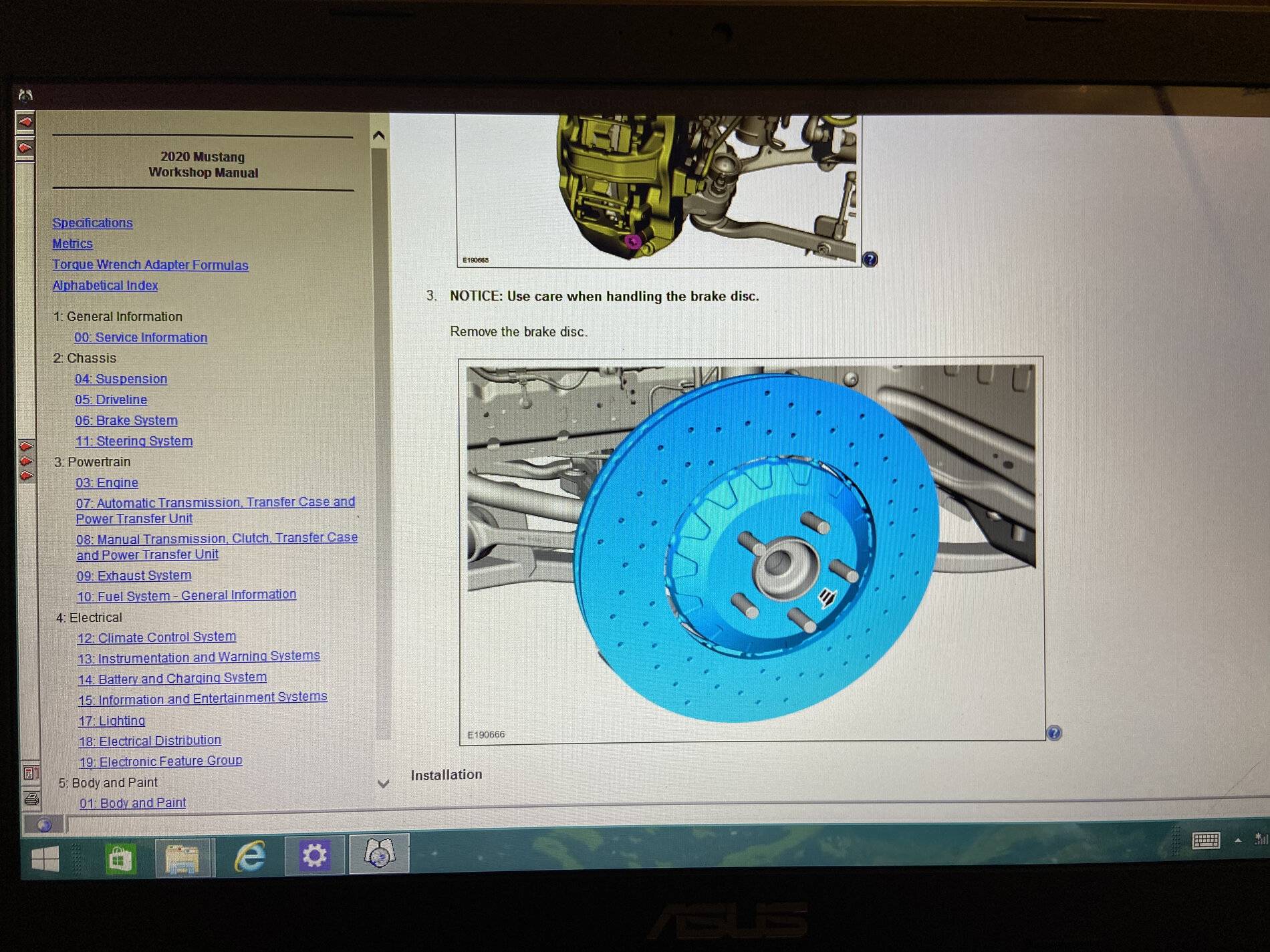Click the 'Remove the brake disc.' step text
The width and height of the screenshot is (1270, 952).
pyautogui.click(x=519, y=331)
